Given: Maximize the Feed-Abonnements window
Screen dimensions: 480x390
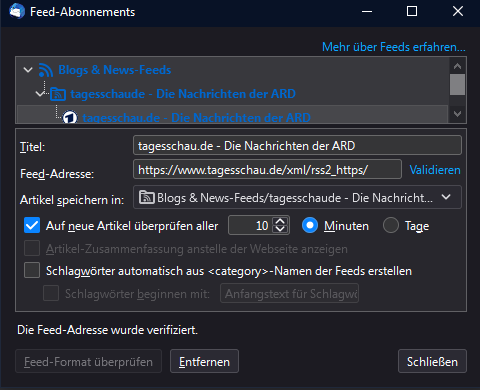Looking at the screenshot, I should tap(412, 12).
